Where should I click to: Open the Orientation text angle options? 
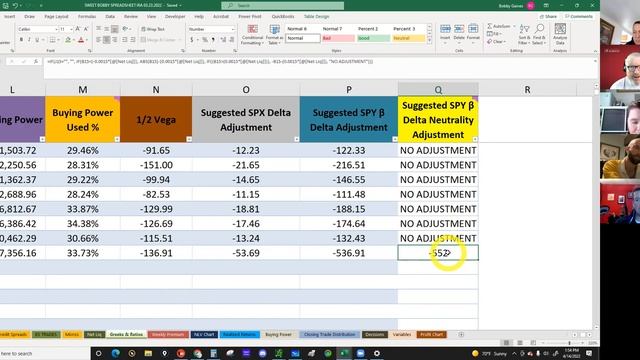click(125, 29)
